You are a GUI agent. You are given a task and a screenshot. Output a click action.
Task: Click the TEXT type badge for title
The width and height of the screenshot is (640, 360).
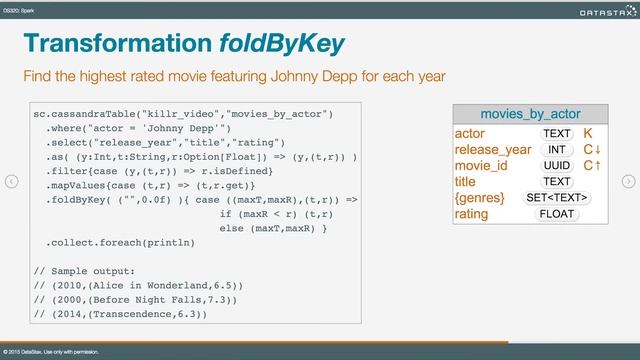(x=557, y=181)
